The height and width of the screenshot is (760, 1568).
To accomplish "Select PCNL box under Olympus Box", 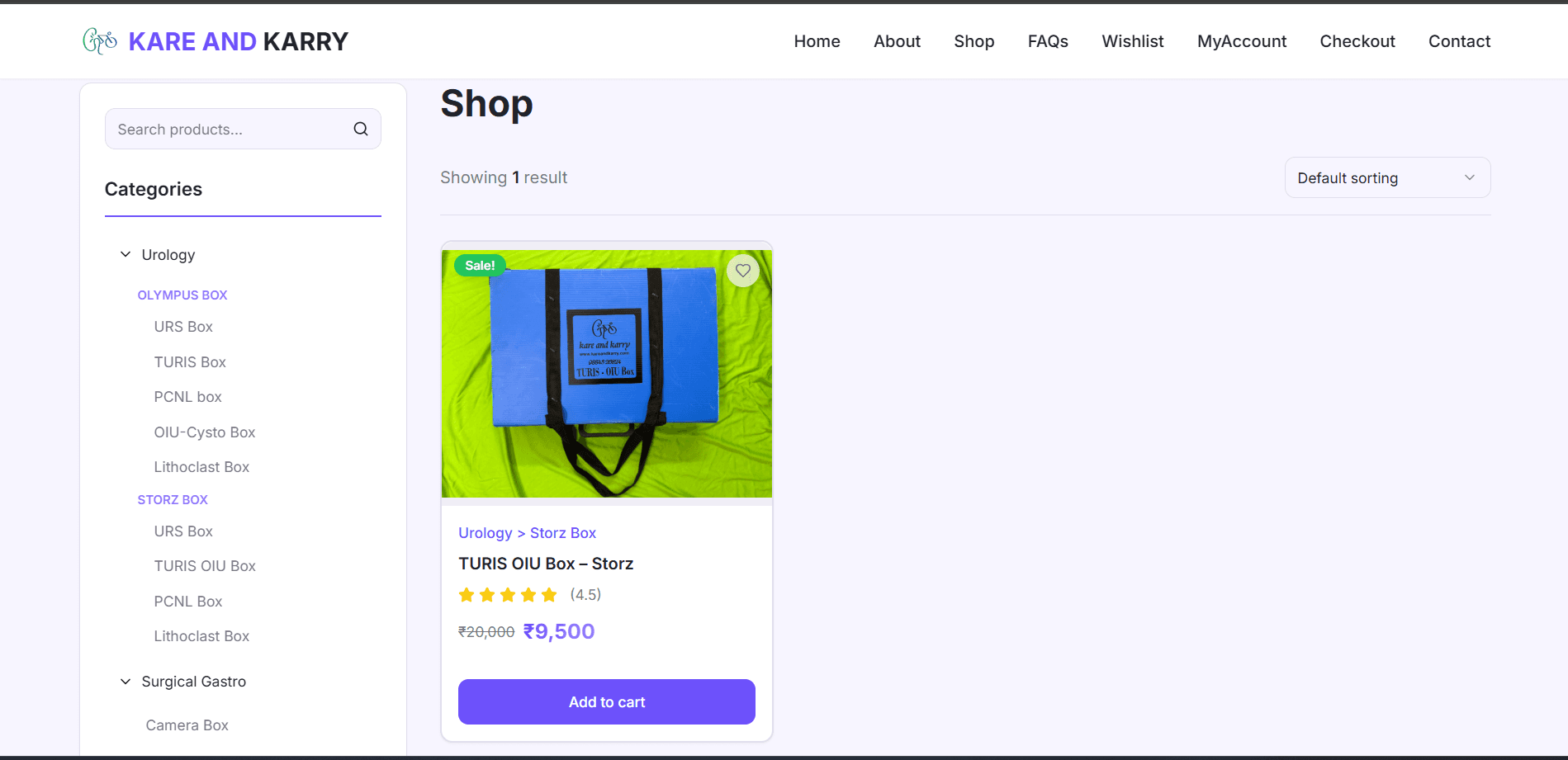I will (187, 397).
